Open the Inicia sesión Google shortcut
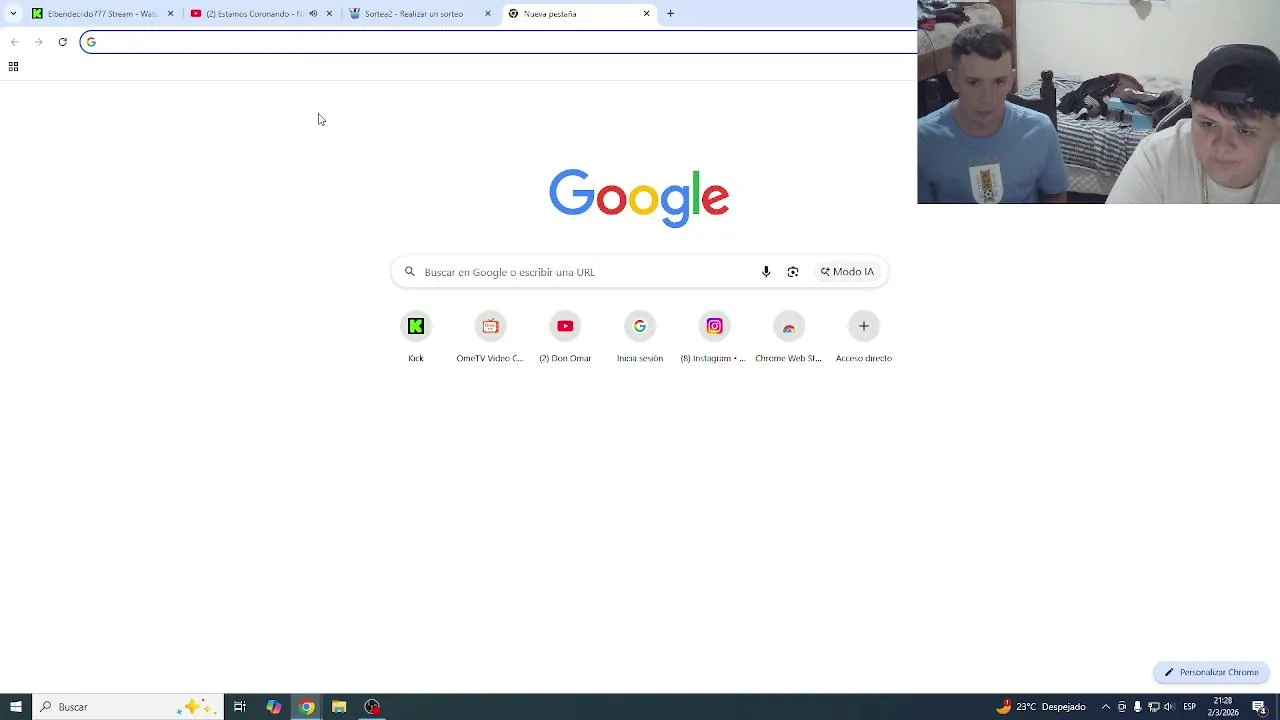 tap(640, 337)
